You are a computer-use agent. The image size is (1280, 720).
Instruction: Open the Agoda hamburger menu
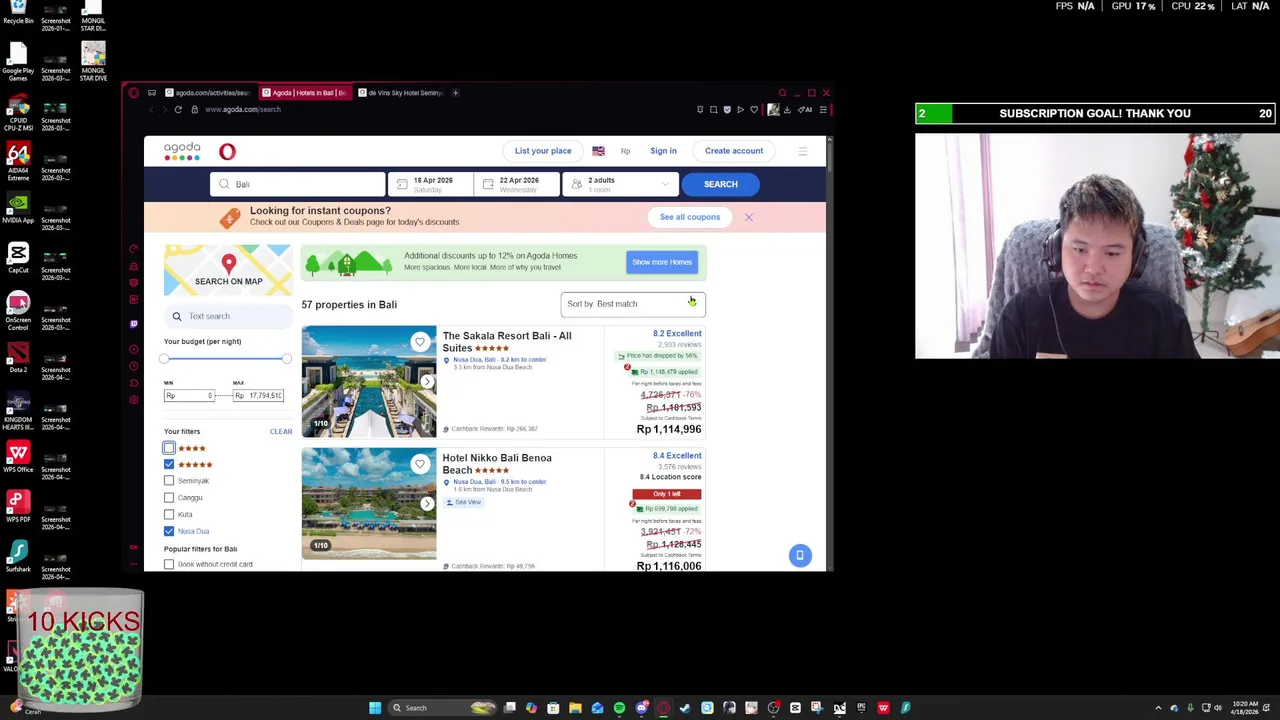pos(802,151)
